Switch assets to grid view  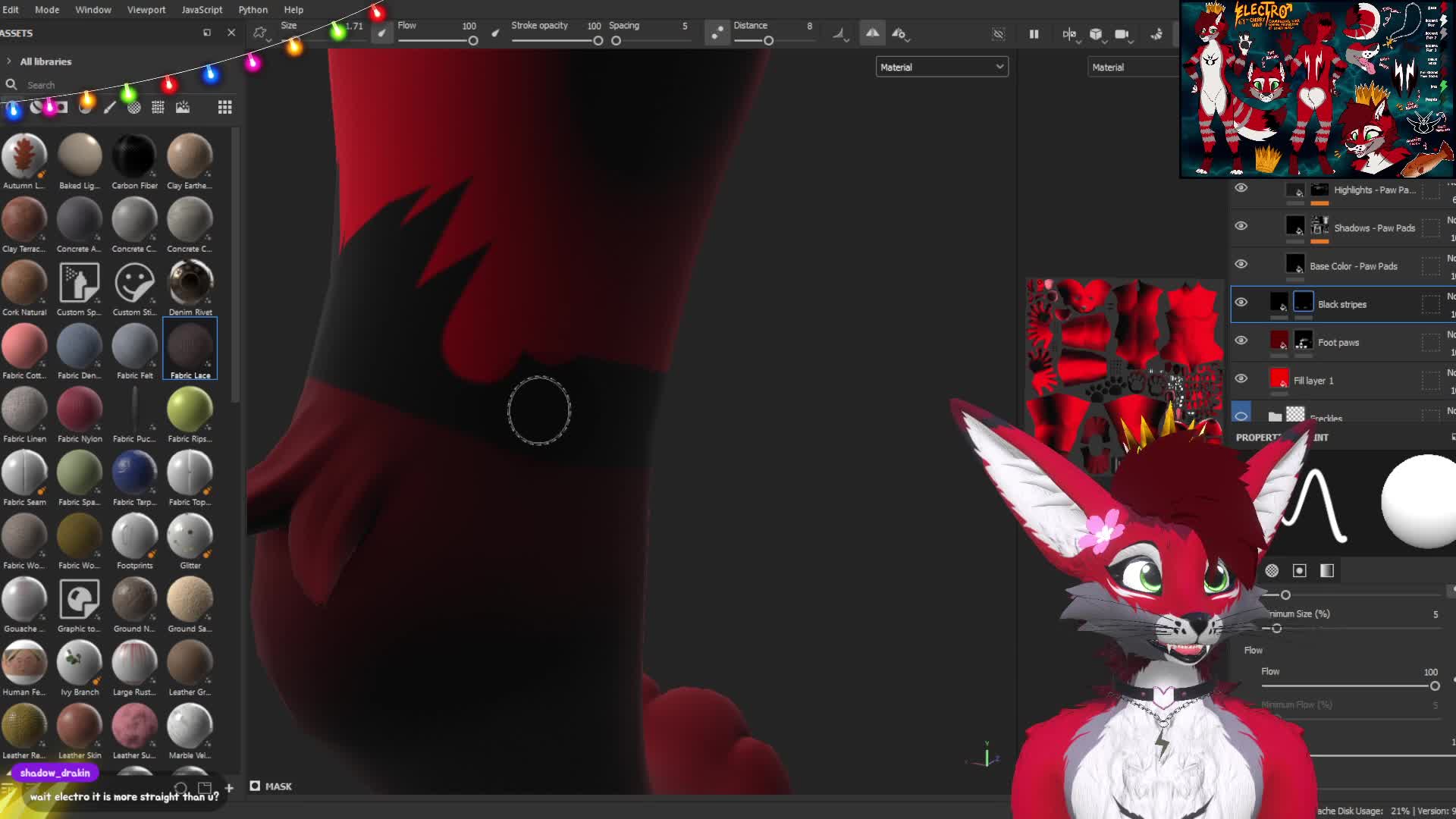(x=225, y=108)
